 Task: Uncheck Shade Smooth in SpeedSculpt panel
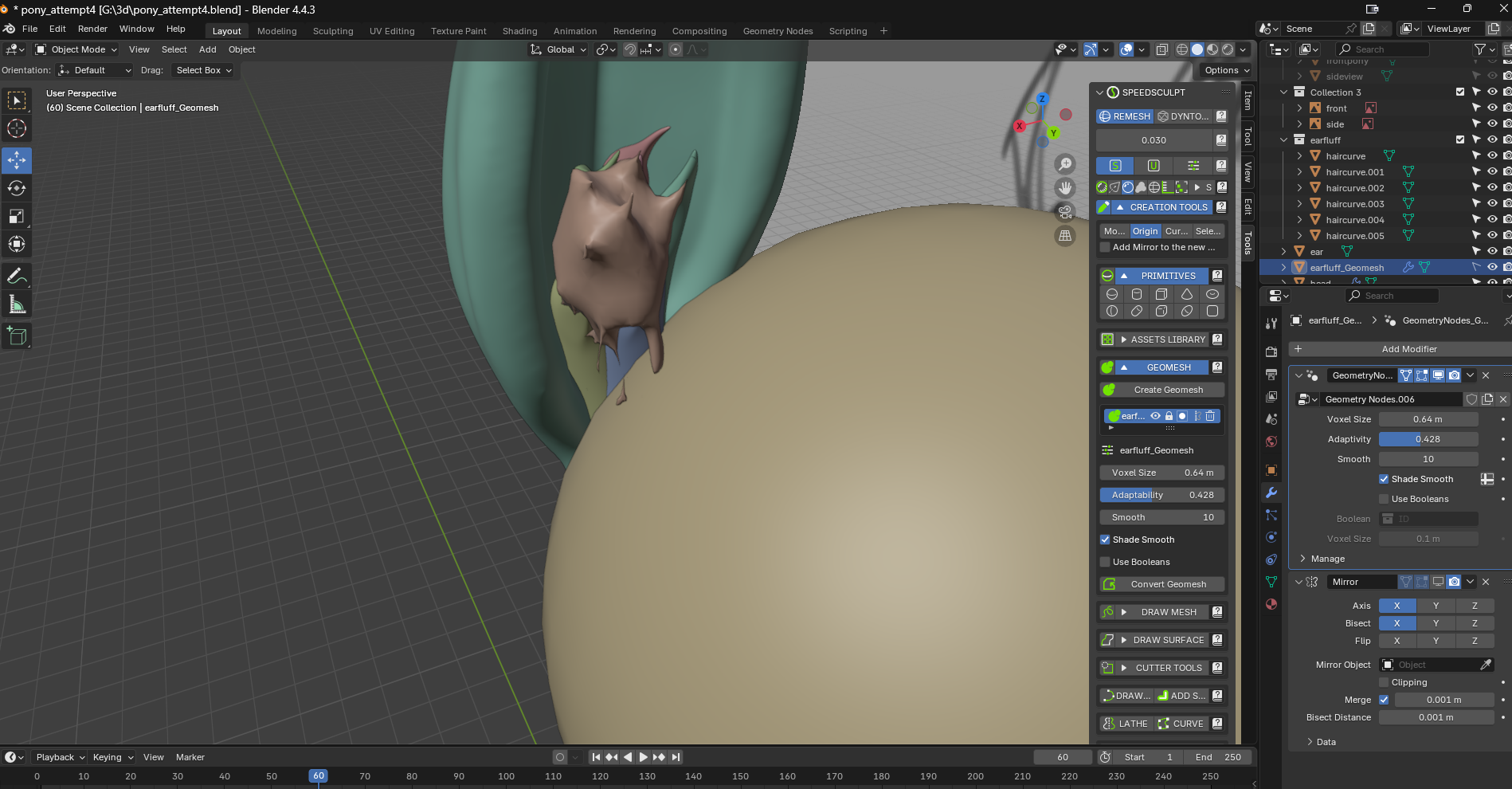tap(1105, 540)
